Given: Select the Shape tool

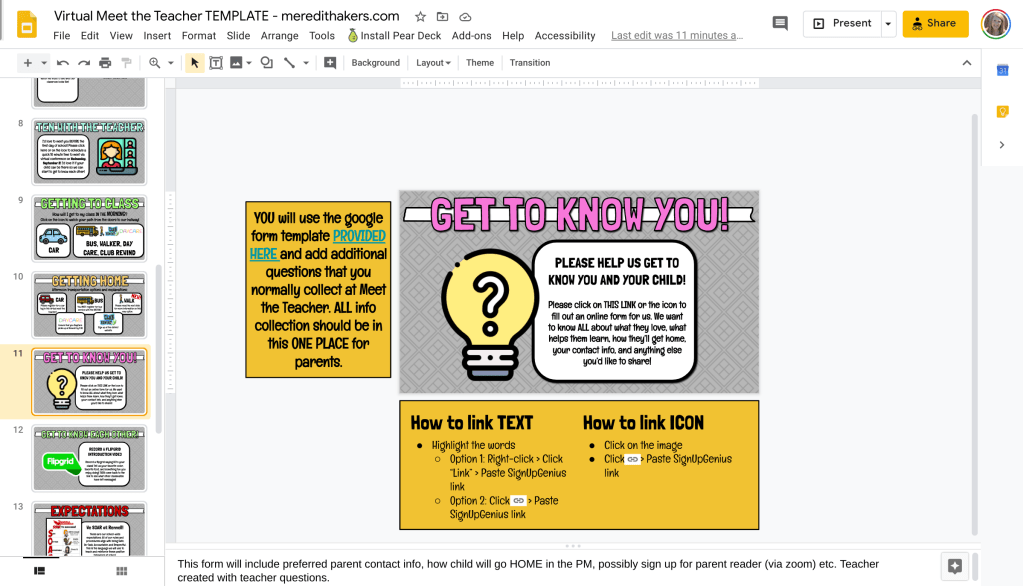Looking at the screenshot, I should tap(266, 63).
